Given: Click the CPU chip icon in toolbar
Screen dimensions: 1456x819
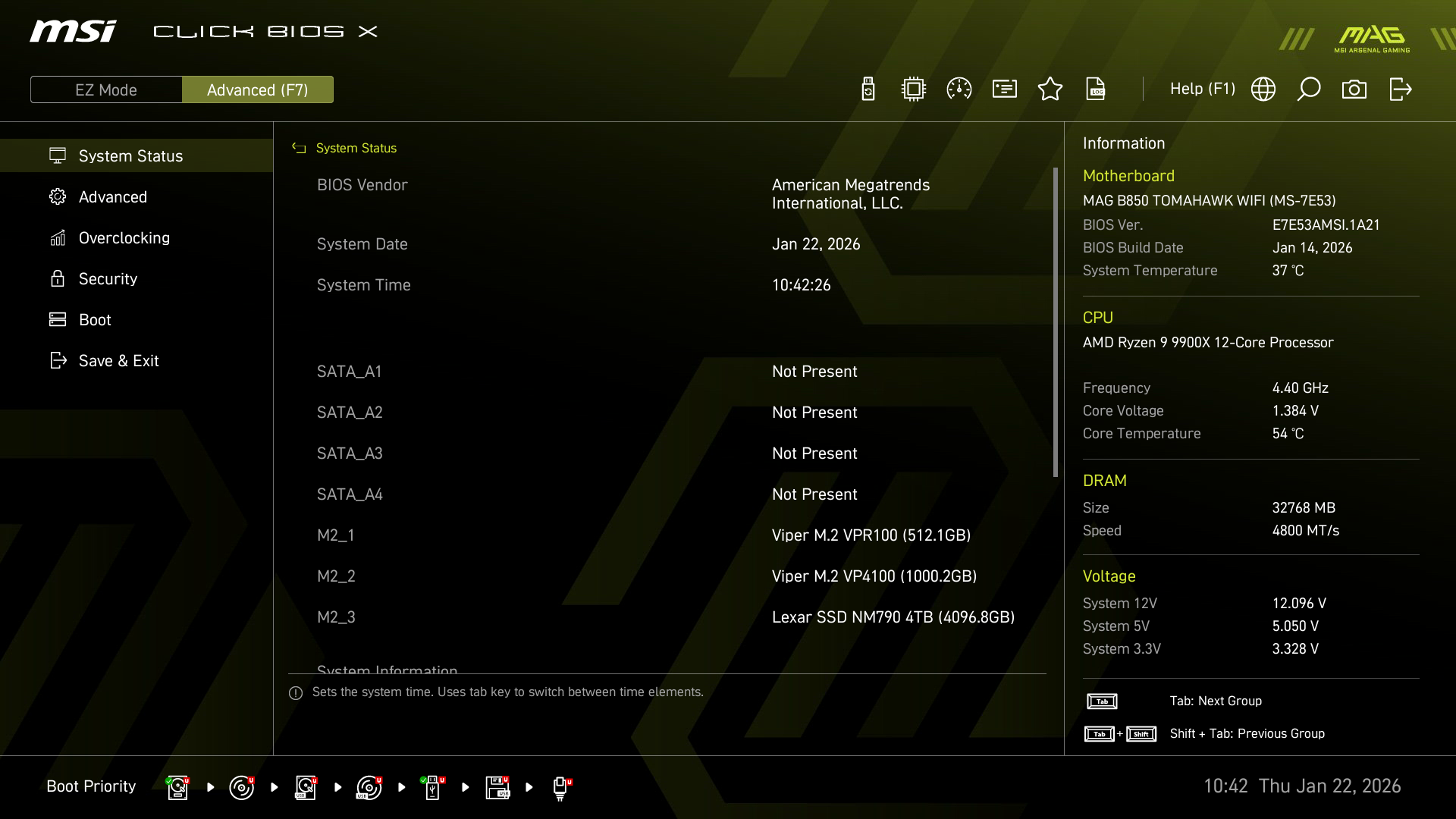Looking at the screenshot, I should (914, 89).
